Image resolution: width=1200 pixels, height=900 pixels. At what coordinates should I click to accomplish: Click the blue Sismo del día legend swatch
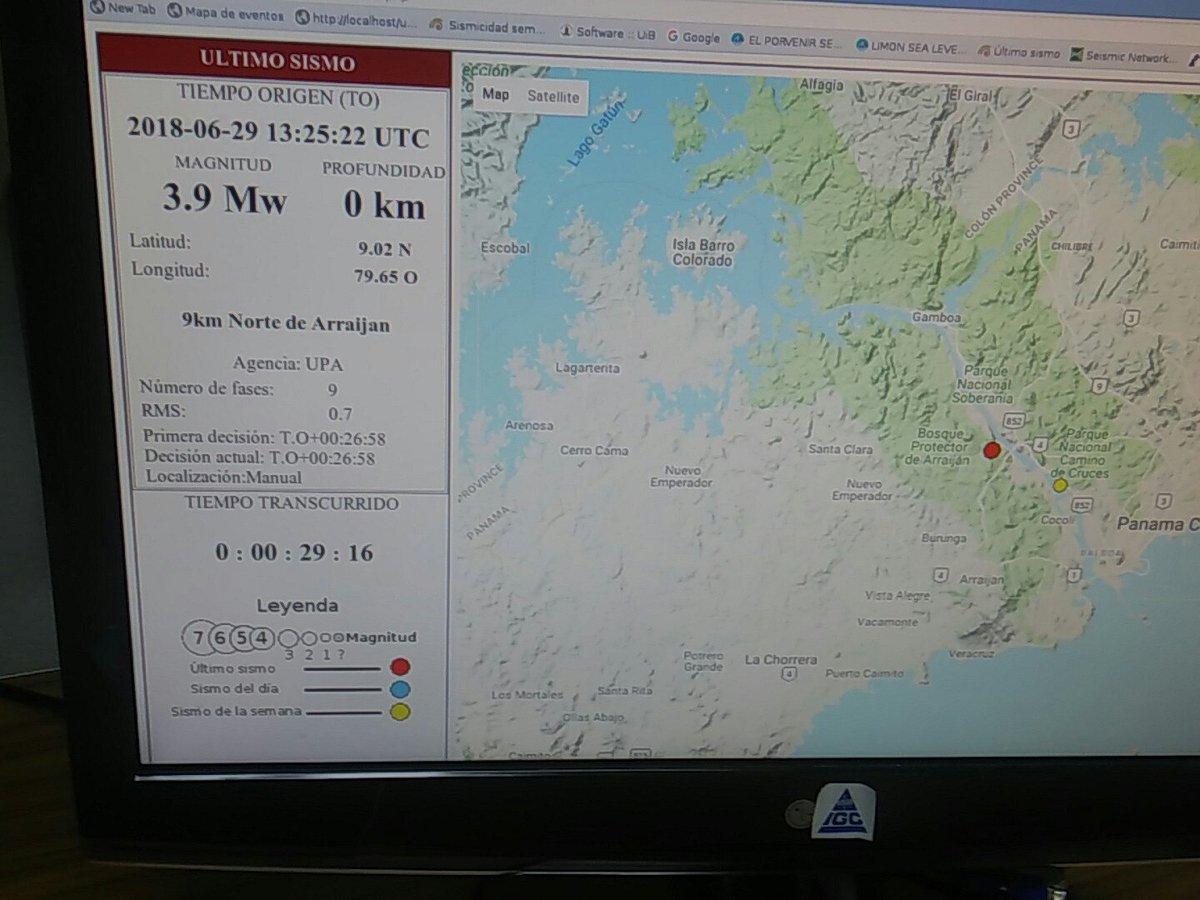[400, 689]
